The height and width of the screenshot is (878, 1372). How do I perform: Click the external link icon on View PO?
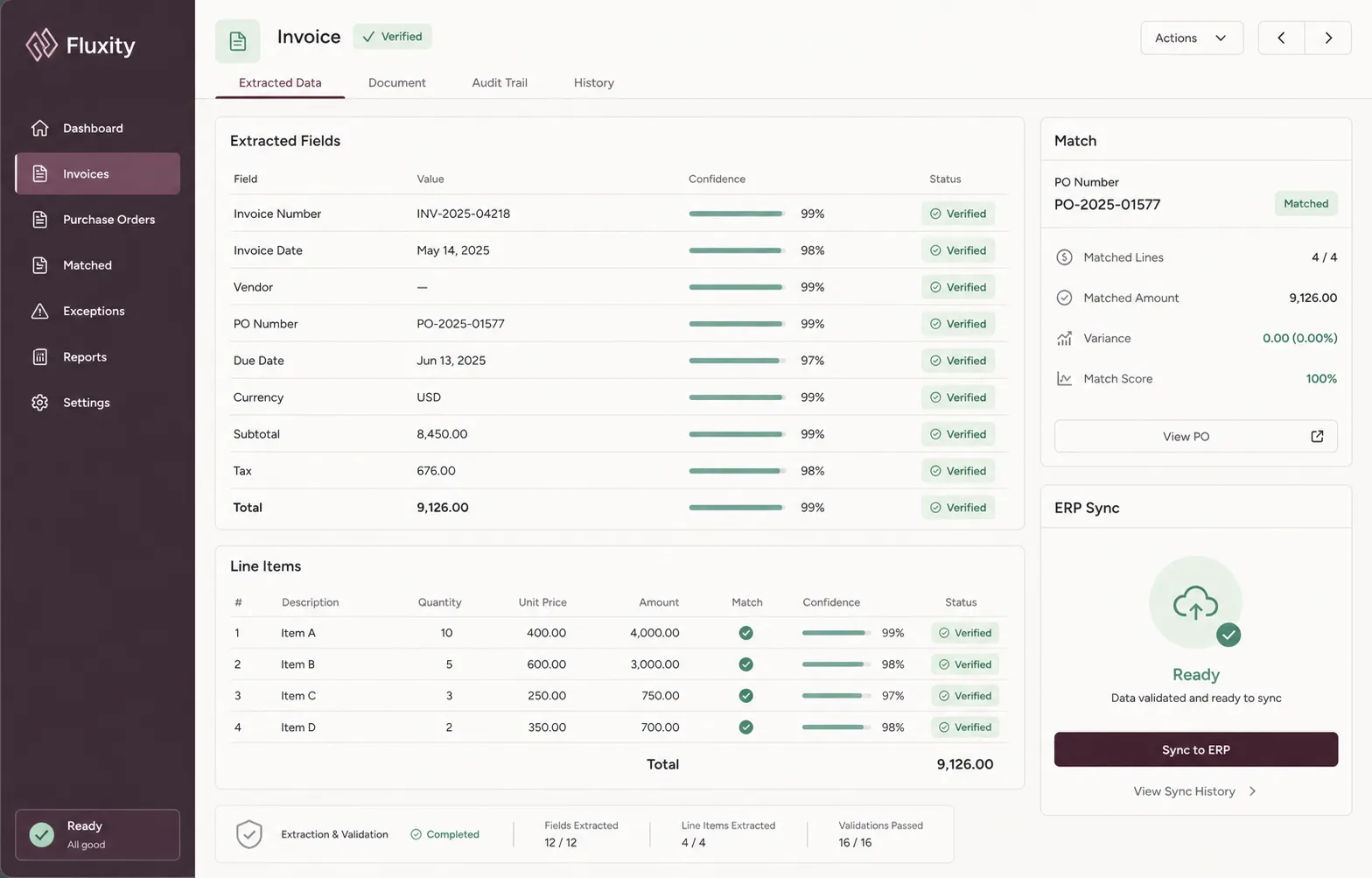(1317, 436)
